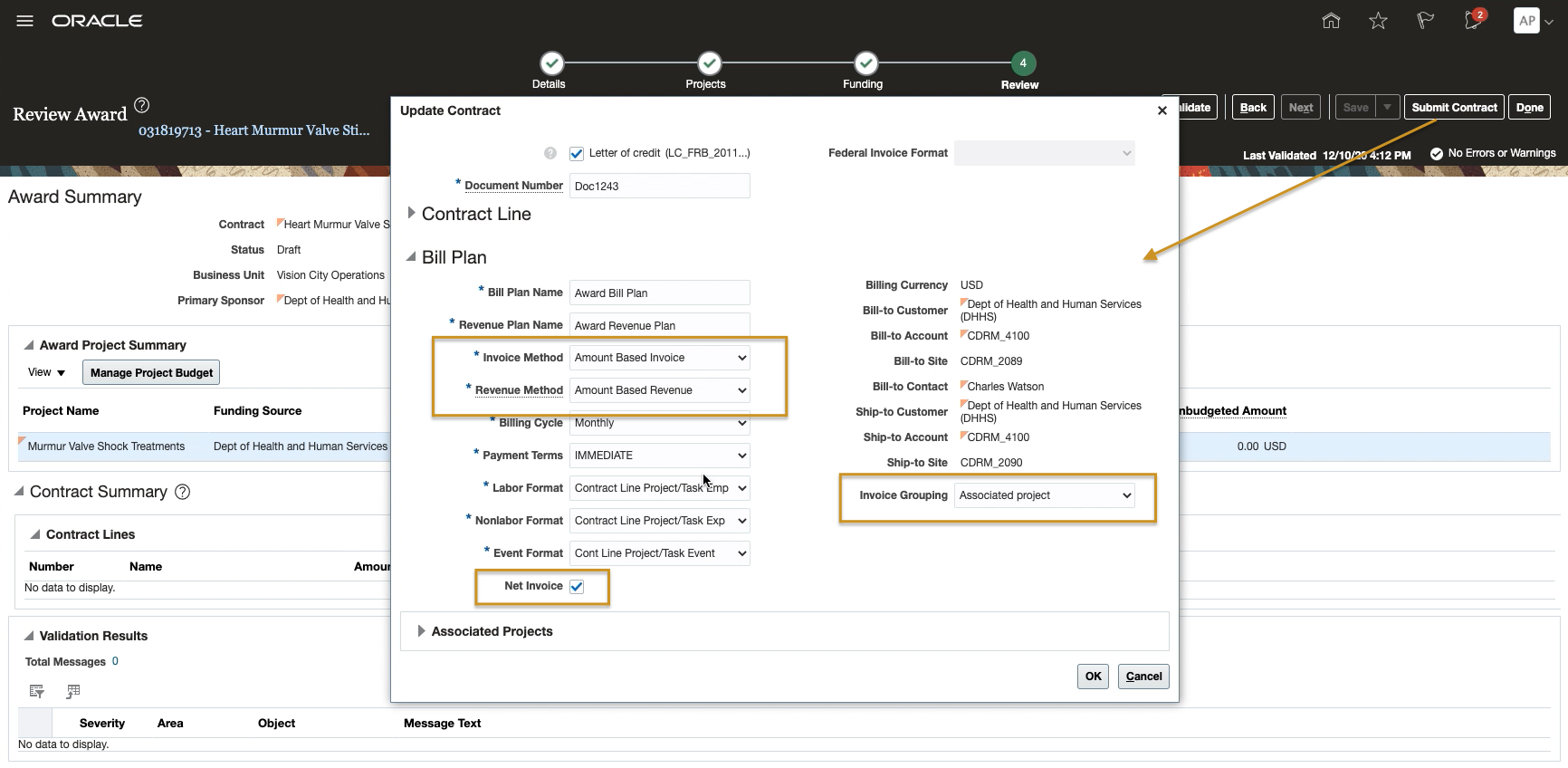Expand the Contract Line section
Screen dimensions: 1568x768
(x=412, y=213)
